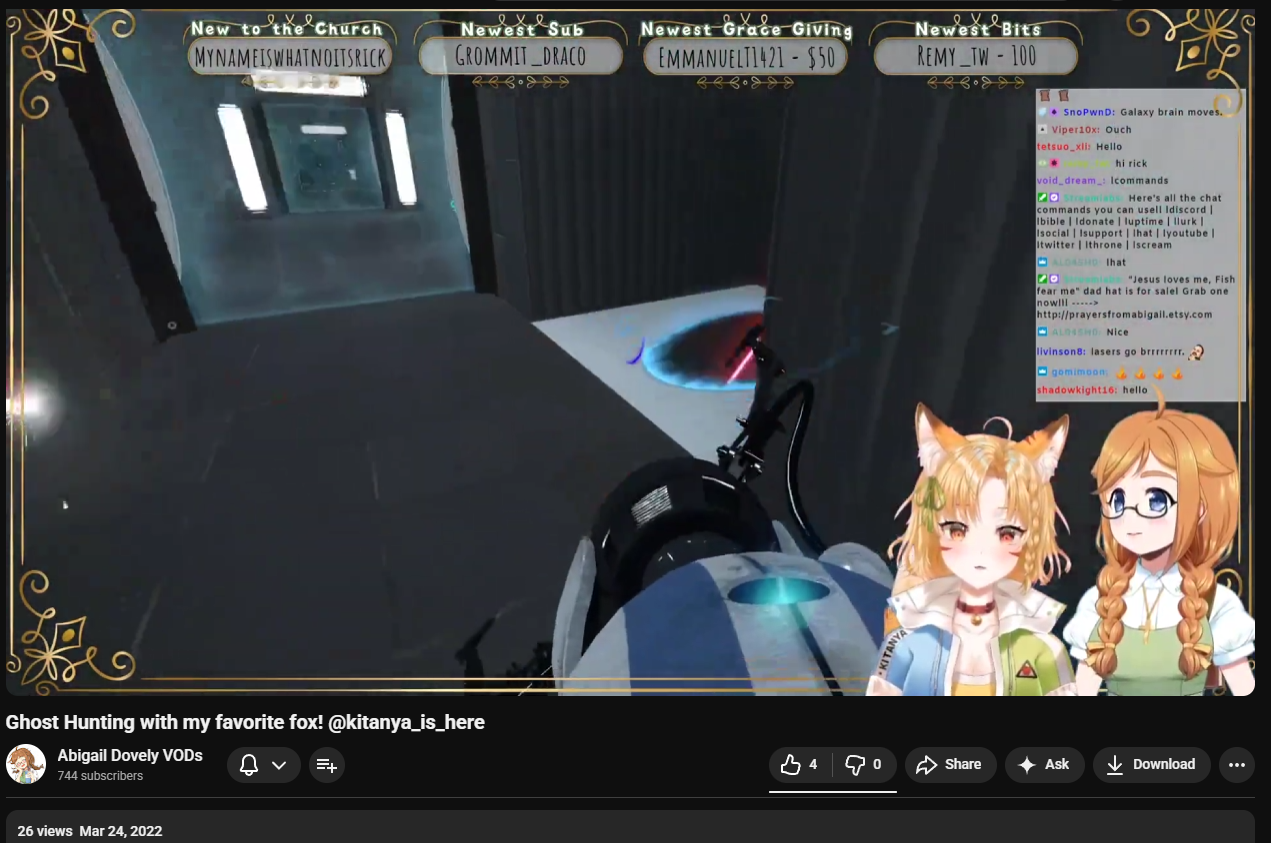Click the 744 subscribers text
Viewport: 1271px width, 843px height.
(100, 776)
